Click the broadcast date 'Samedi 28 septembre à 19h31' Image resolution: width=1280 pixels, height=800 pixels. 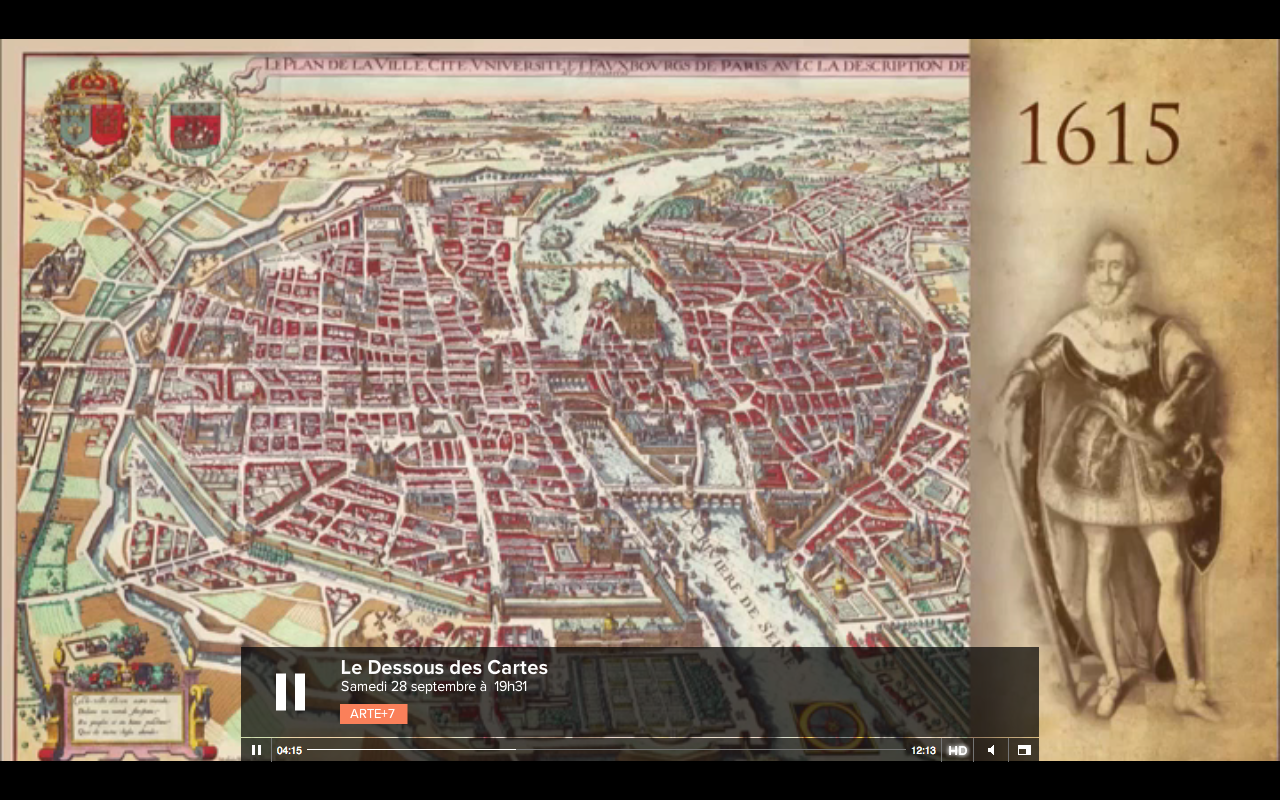(x=434, y=687)
